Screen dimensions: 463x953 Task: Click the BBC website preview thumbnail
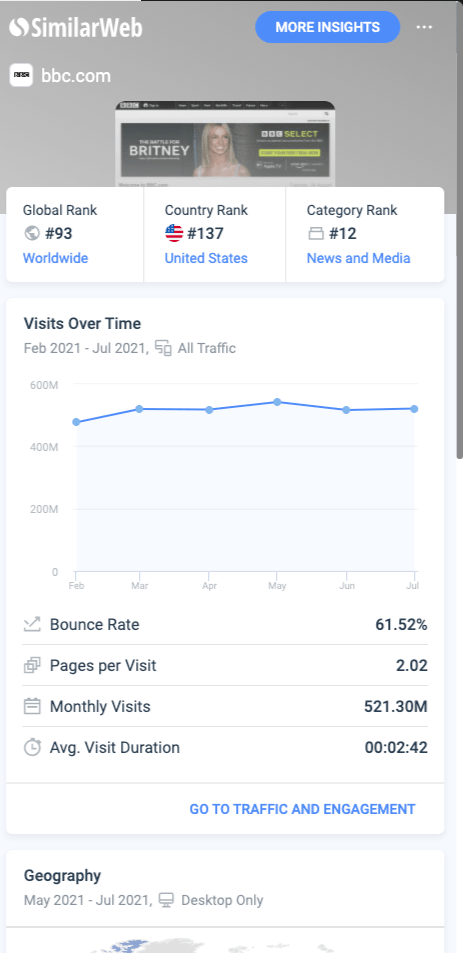[x=225, y=144]
